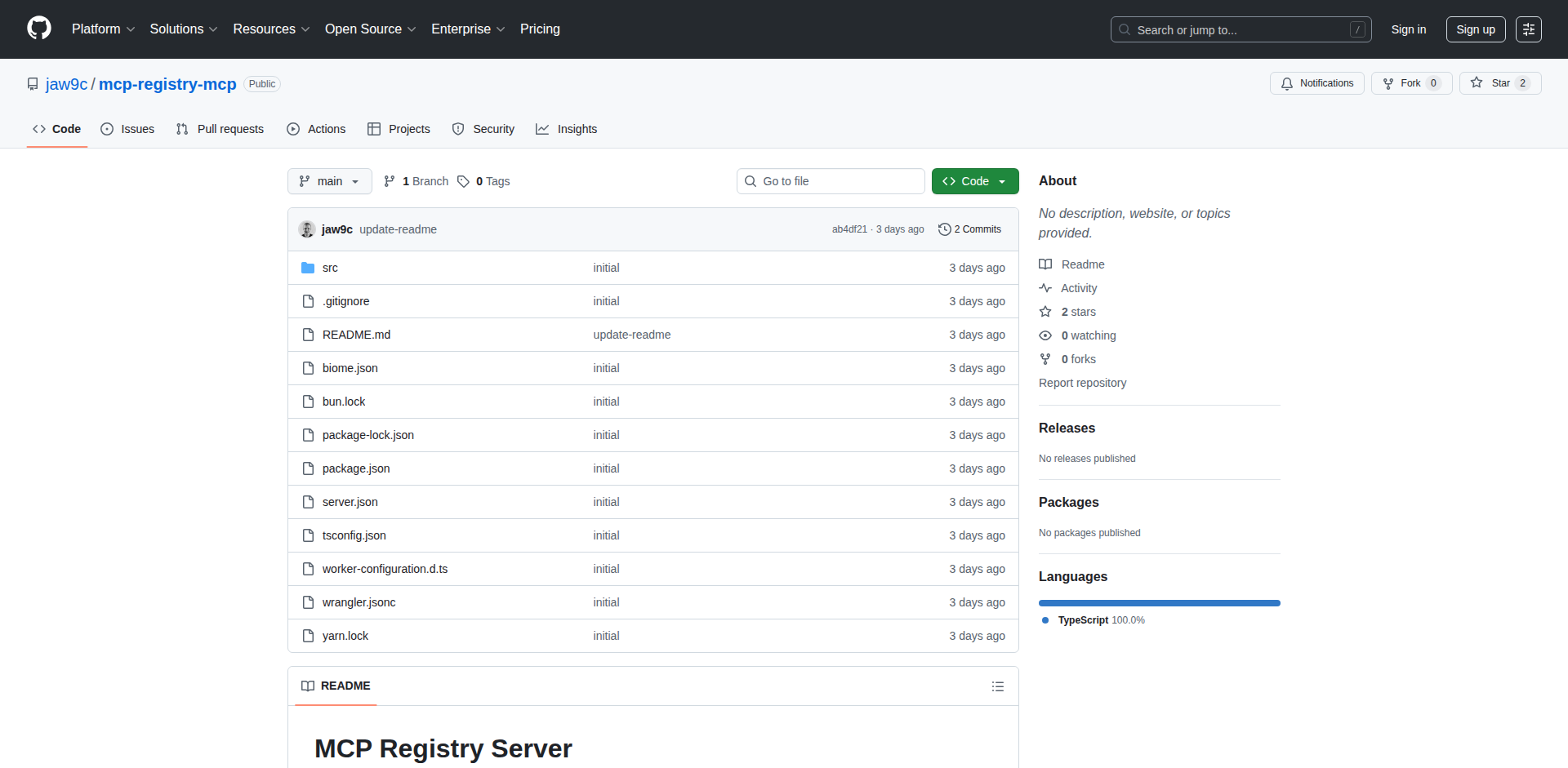
Task: Click the eye icon beside 0 watching
Action: coord(1045,335)
